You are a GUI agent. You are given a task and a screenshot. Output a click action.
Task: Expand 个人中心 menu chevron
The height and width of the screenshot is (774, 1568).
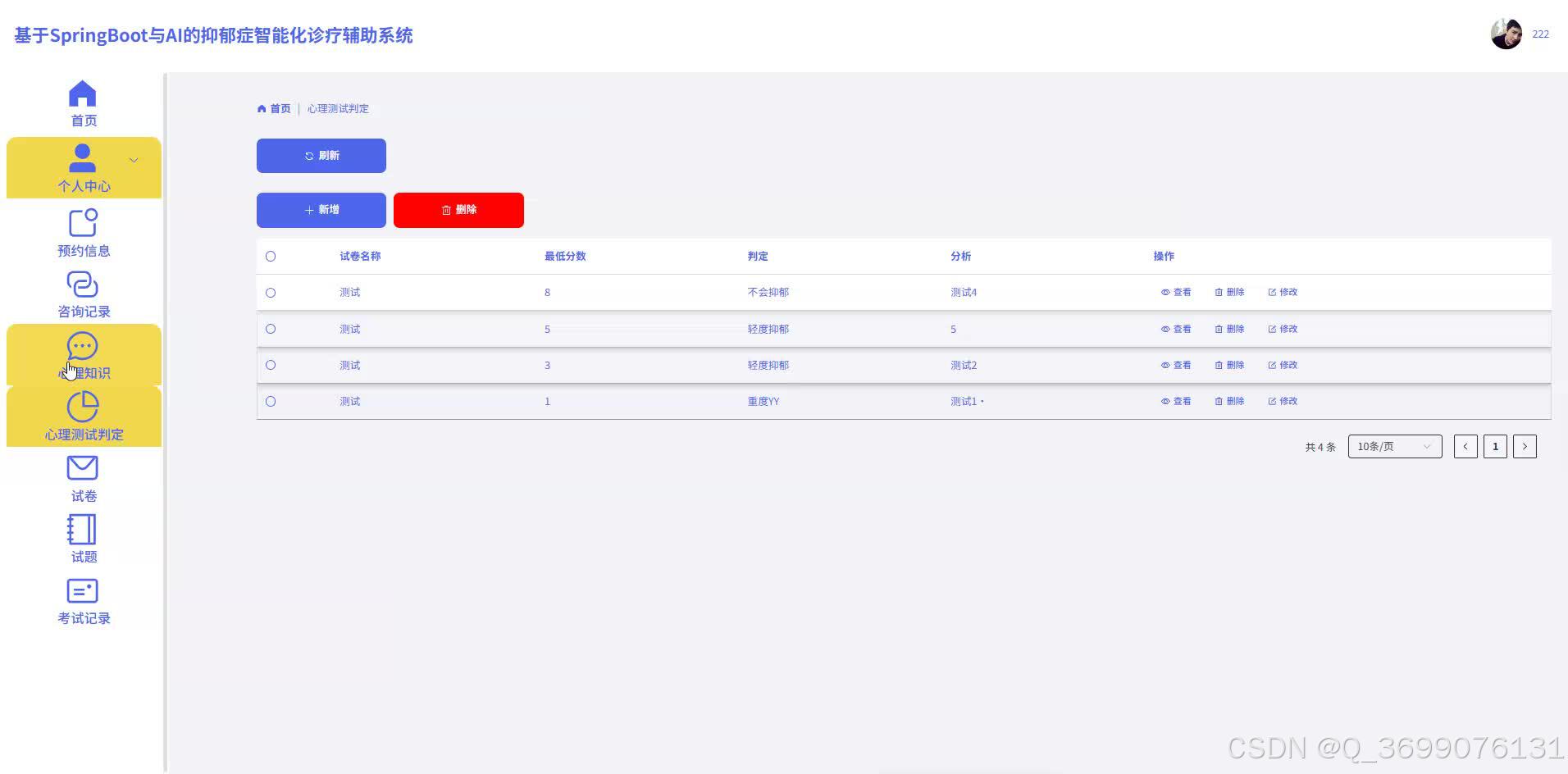point(134,160)
